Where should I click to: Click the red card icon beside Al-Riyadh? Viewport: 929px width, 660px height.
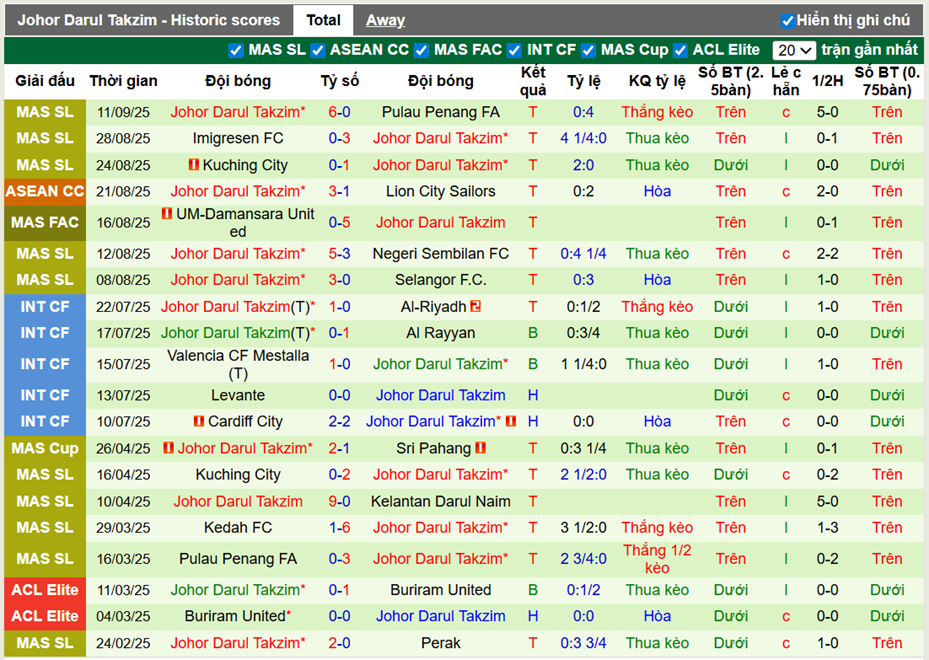(x=475, y=306)
